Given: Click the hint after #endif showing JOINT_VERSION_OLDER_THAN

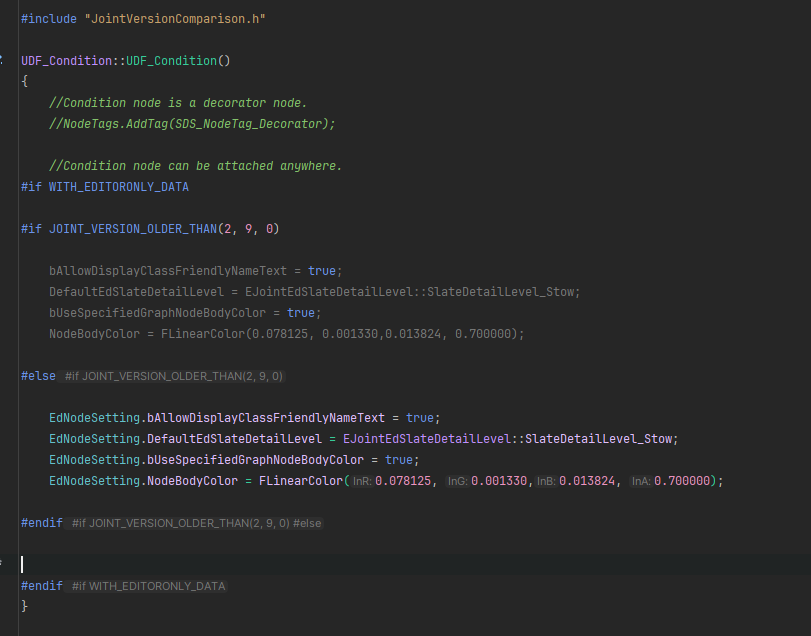Looking at the screenshot, I should point(197,523).
